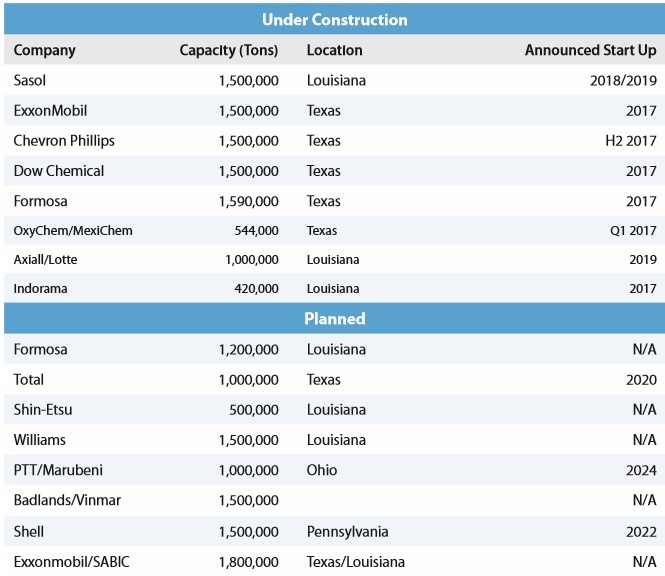Click the 'Announced Start Up' column header
This screenshot has width=665, height=576.
591,50
